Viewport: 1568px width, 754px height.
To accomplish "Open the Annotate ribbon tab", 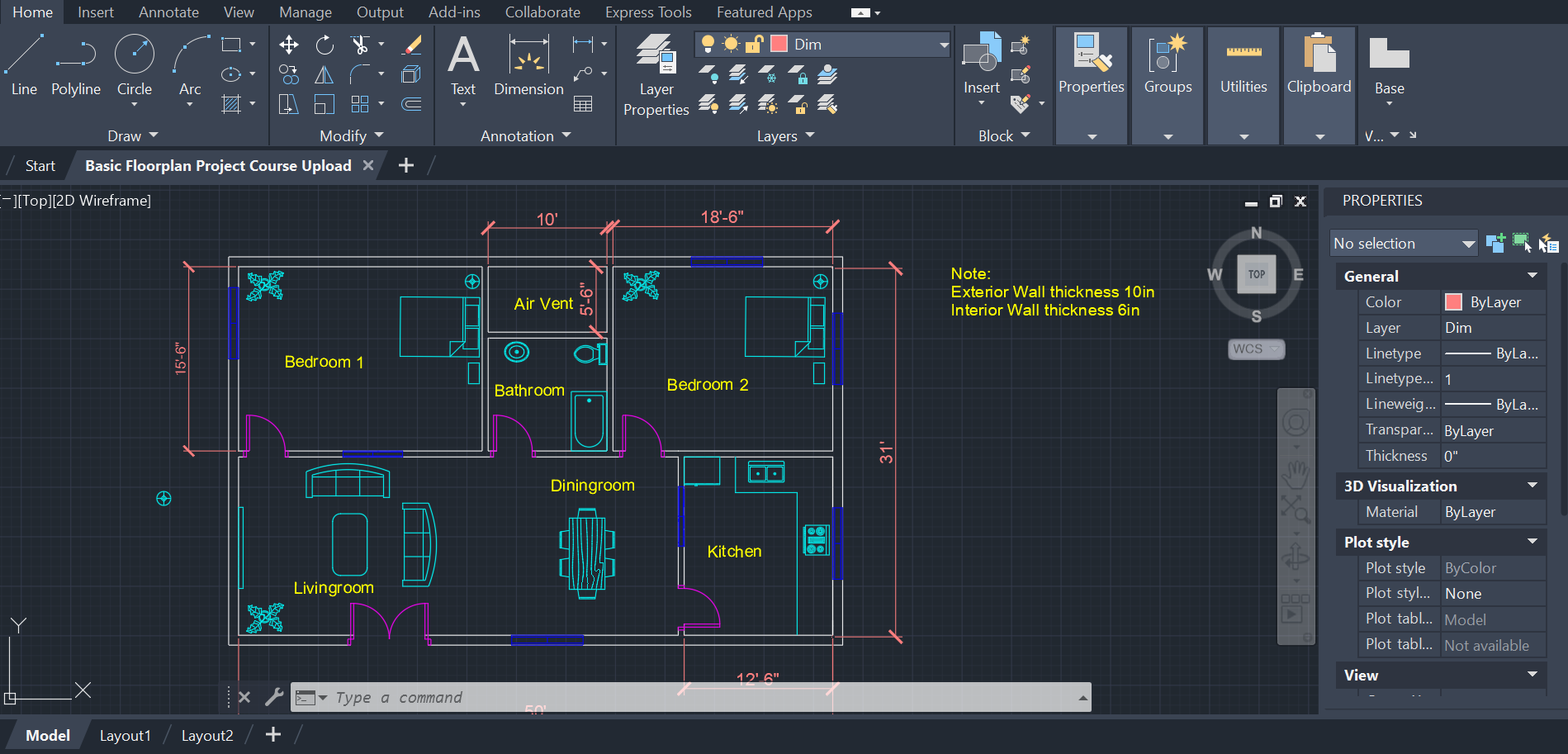I will click(x=168, y=12).
